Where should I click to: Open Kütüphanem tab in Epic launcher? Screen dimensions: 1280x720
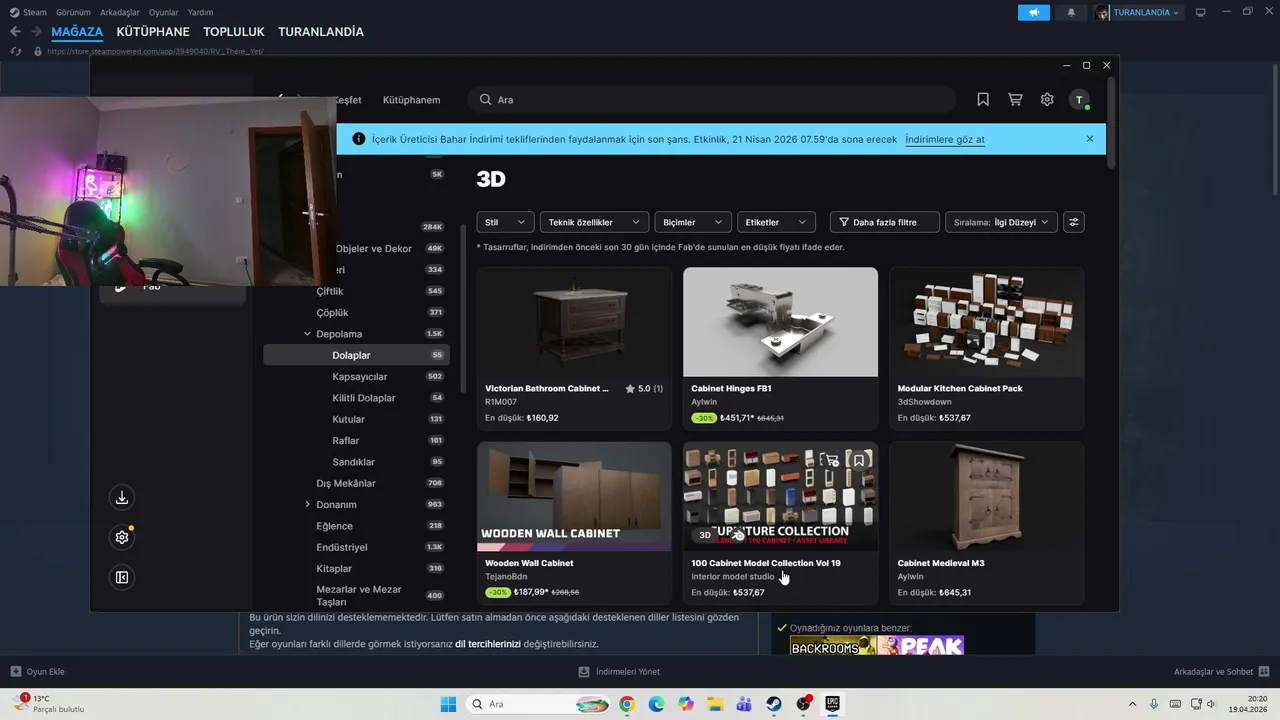click(411, 100)
